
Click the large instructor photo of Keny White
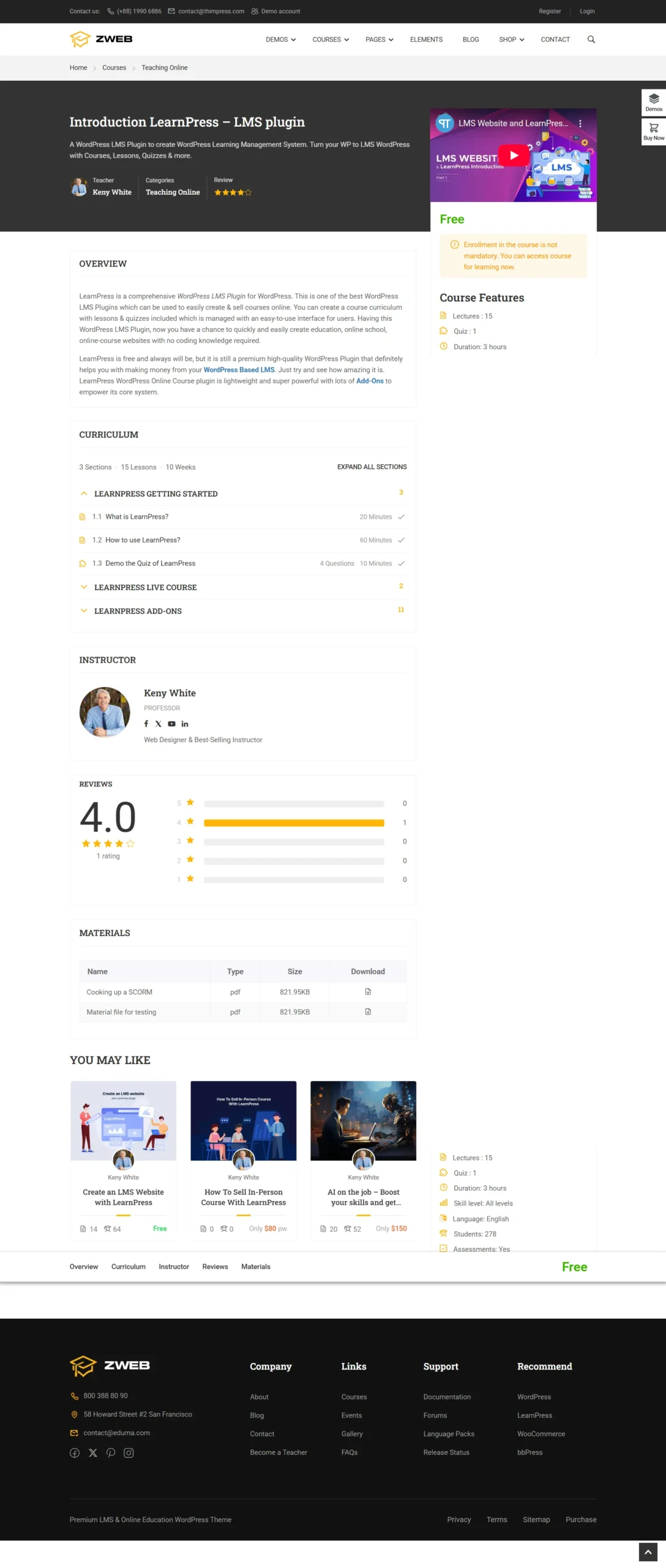click(105, 712)
